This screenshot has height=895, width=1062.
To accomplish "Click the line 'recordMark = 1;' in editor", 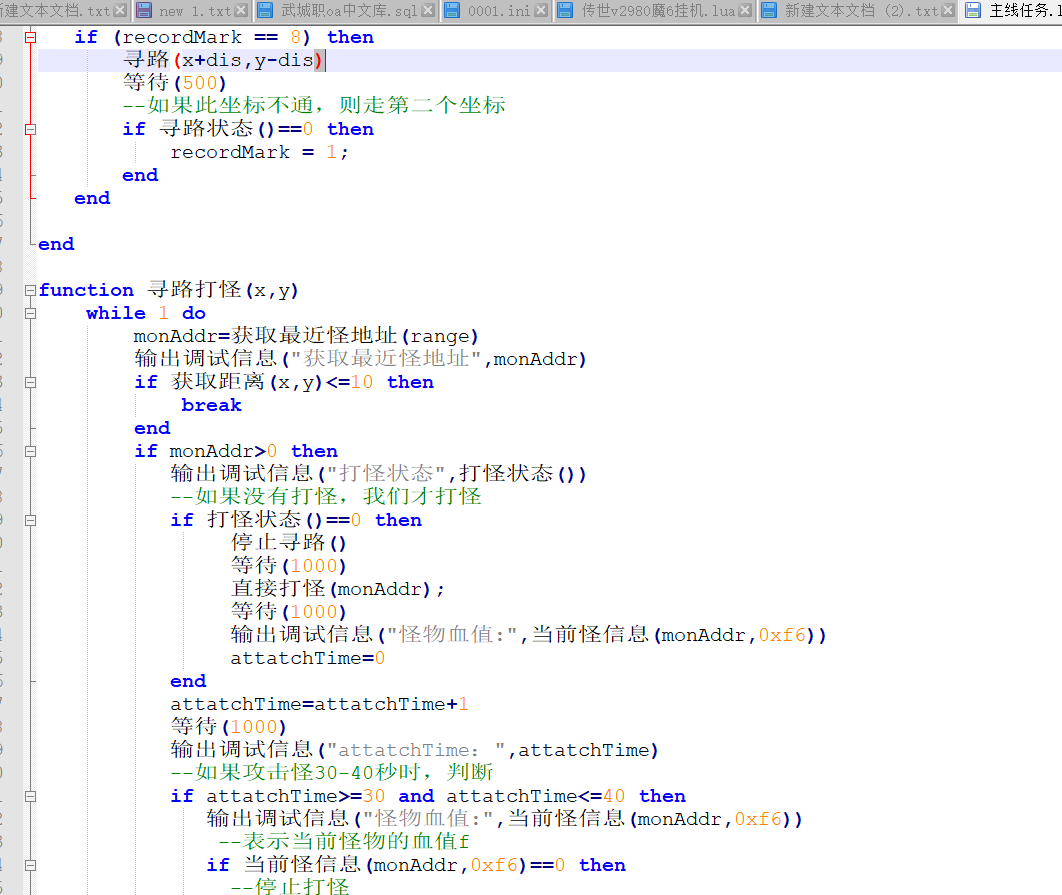I will coord(260,152).
